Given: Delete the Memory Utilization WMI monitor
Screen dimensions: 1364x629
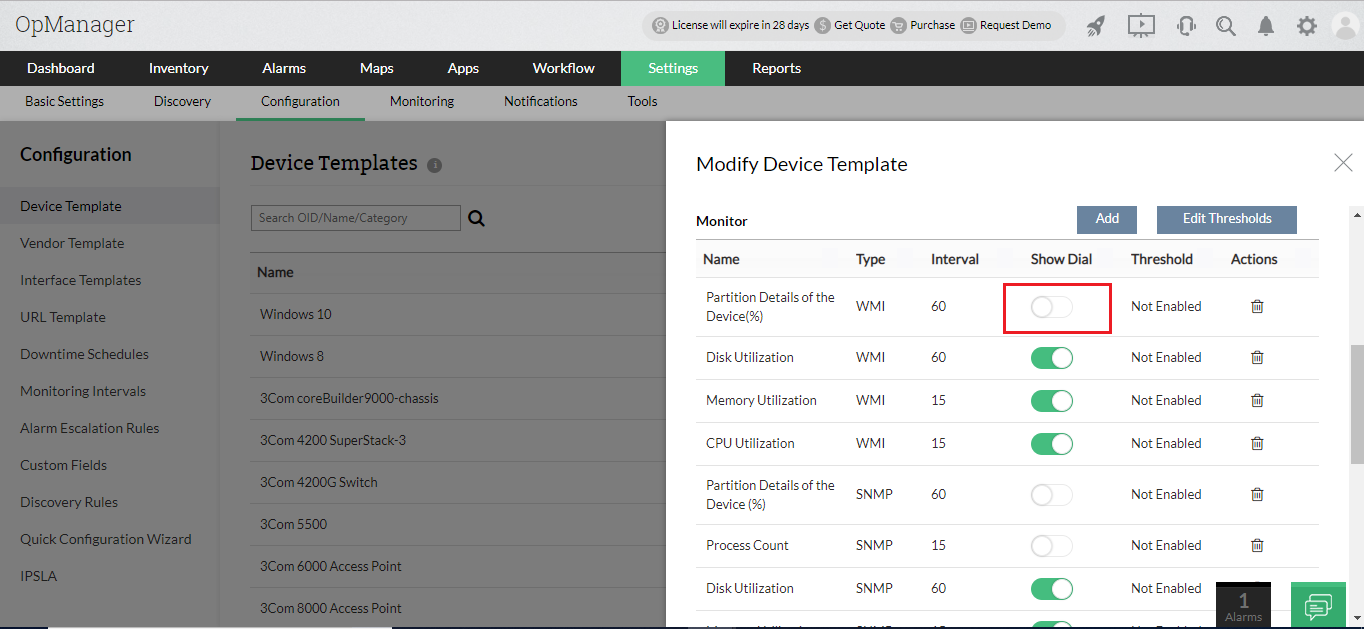Looking at the screenshot, I should tap(1257, 401).
